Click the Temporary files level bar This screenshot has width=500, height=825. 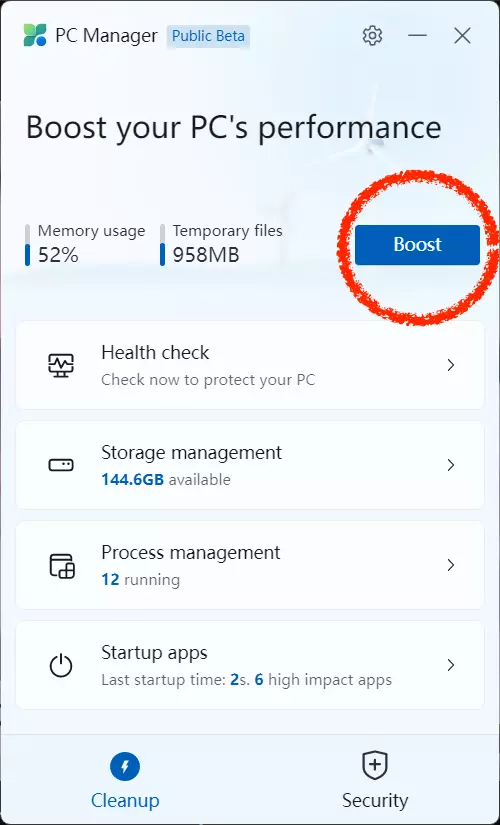pos(163,245)
